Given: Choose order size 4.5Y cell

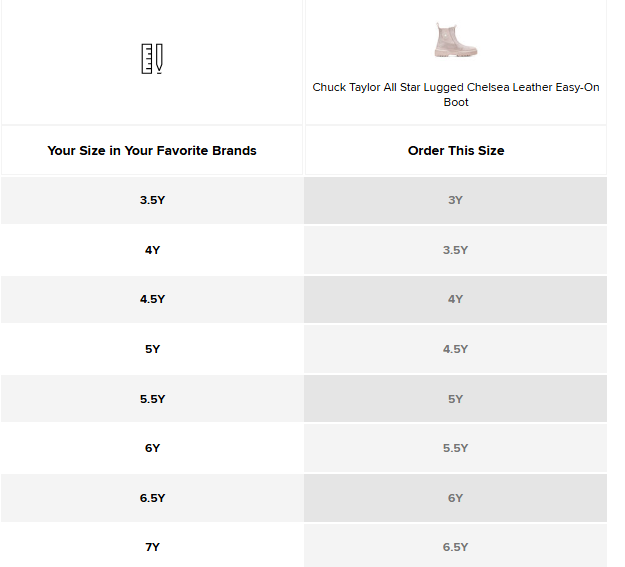Looking at the screenshot, I should pos(456,349).
